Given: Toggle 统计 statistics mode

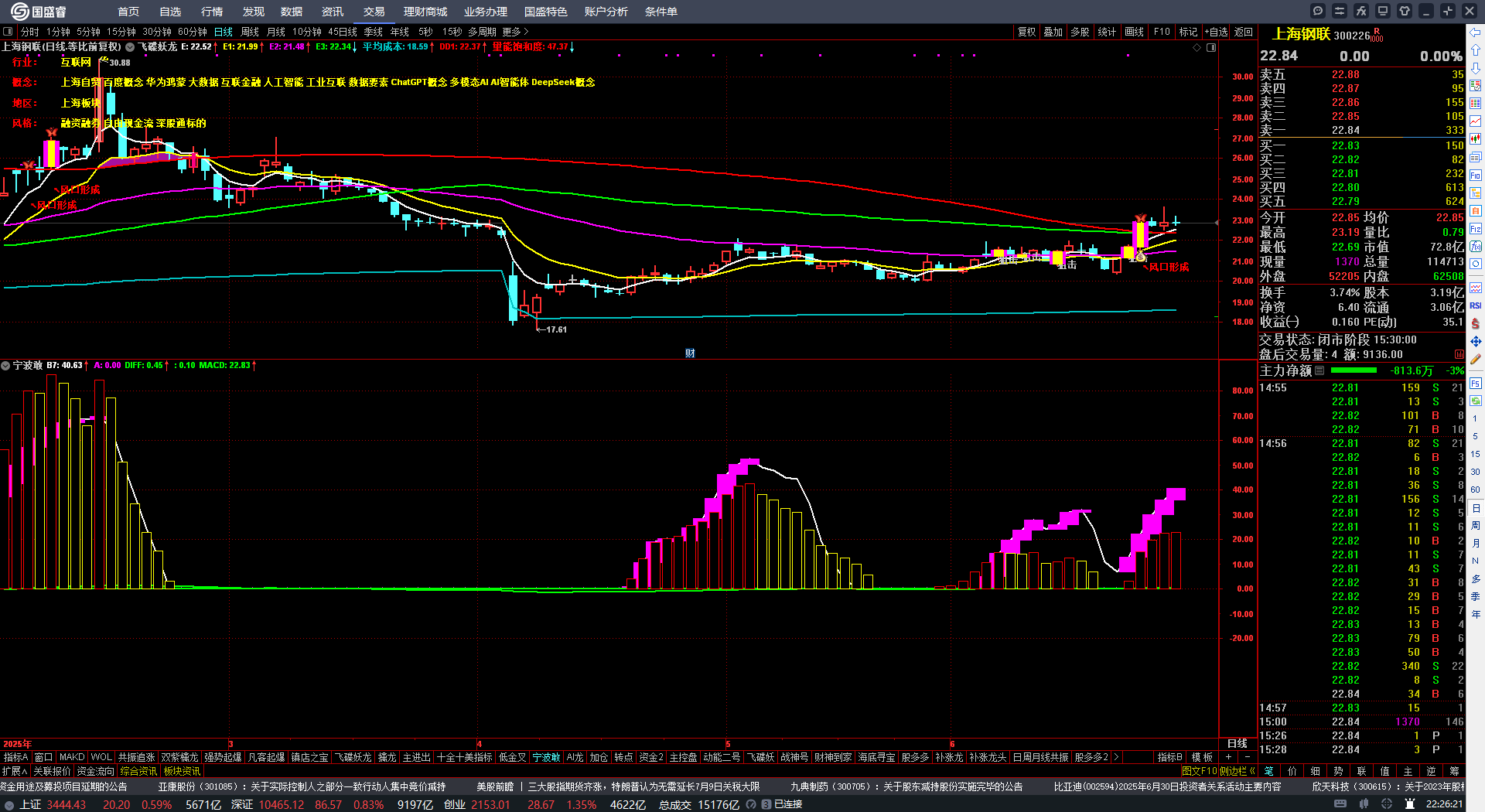Looking at the screenshot, I should tap(1107, 32).
